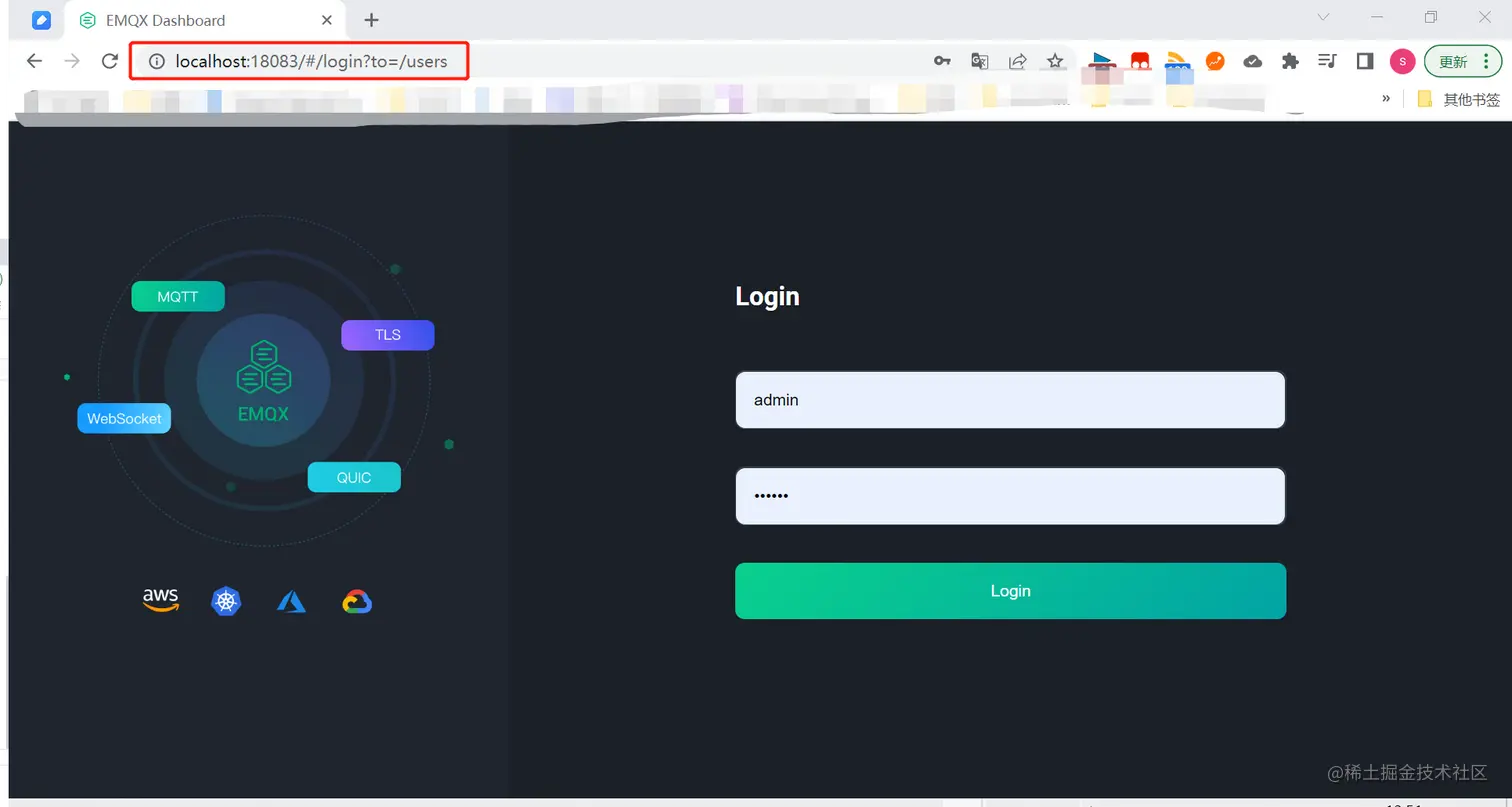Minimize the browser window

(1377, 17)
